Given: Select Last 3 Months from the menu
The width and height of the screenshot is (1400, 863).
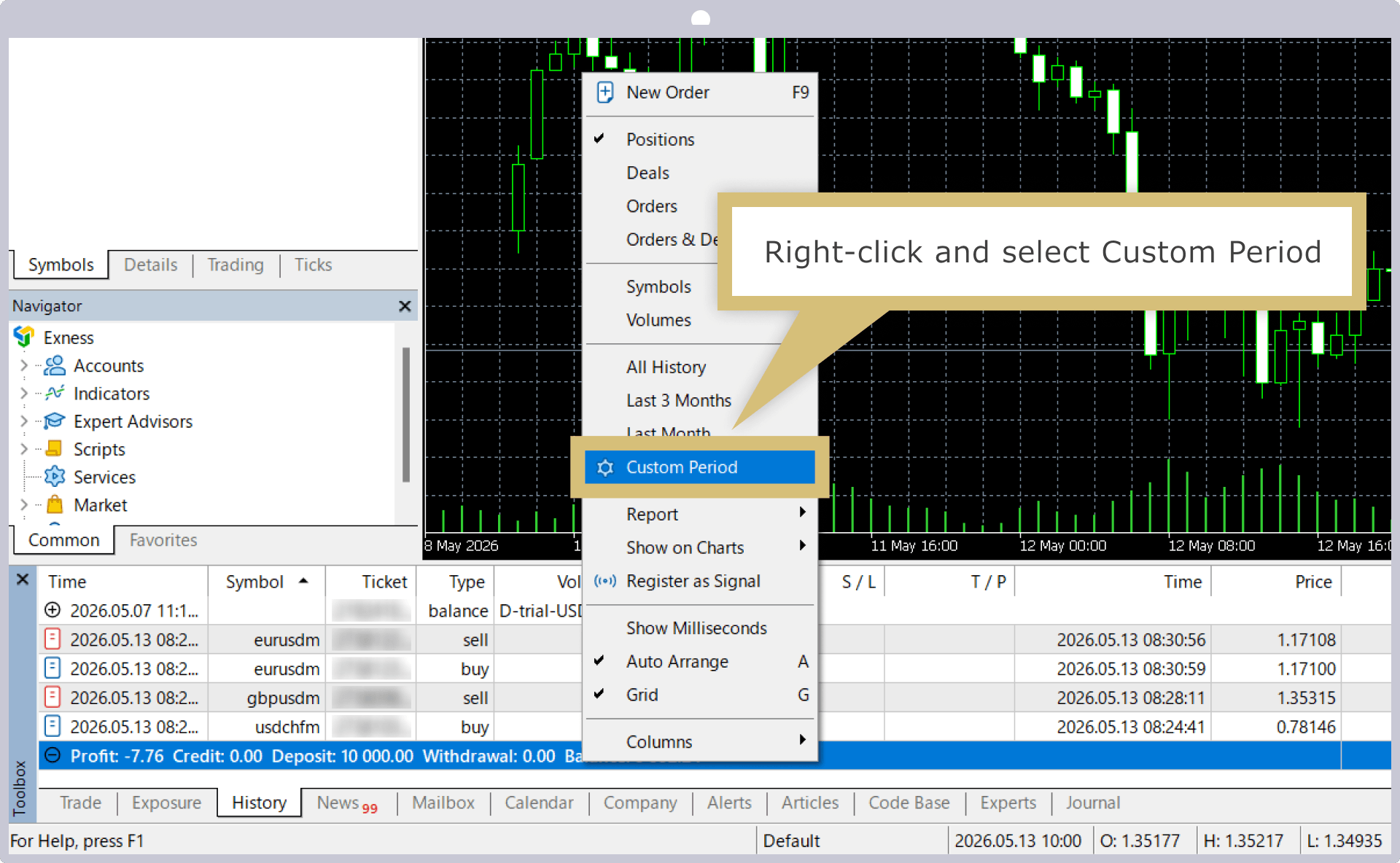Looking at the screenshot, I should click(x=678, y=400).
